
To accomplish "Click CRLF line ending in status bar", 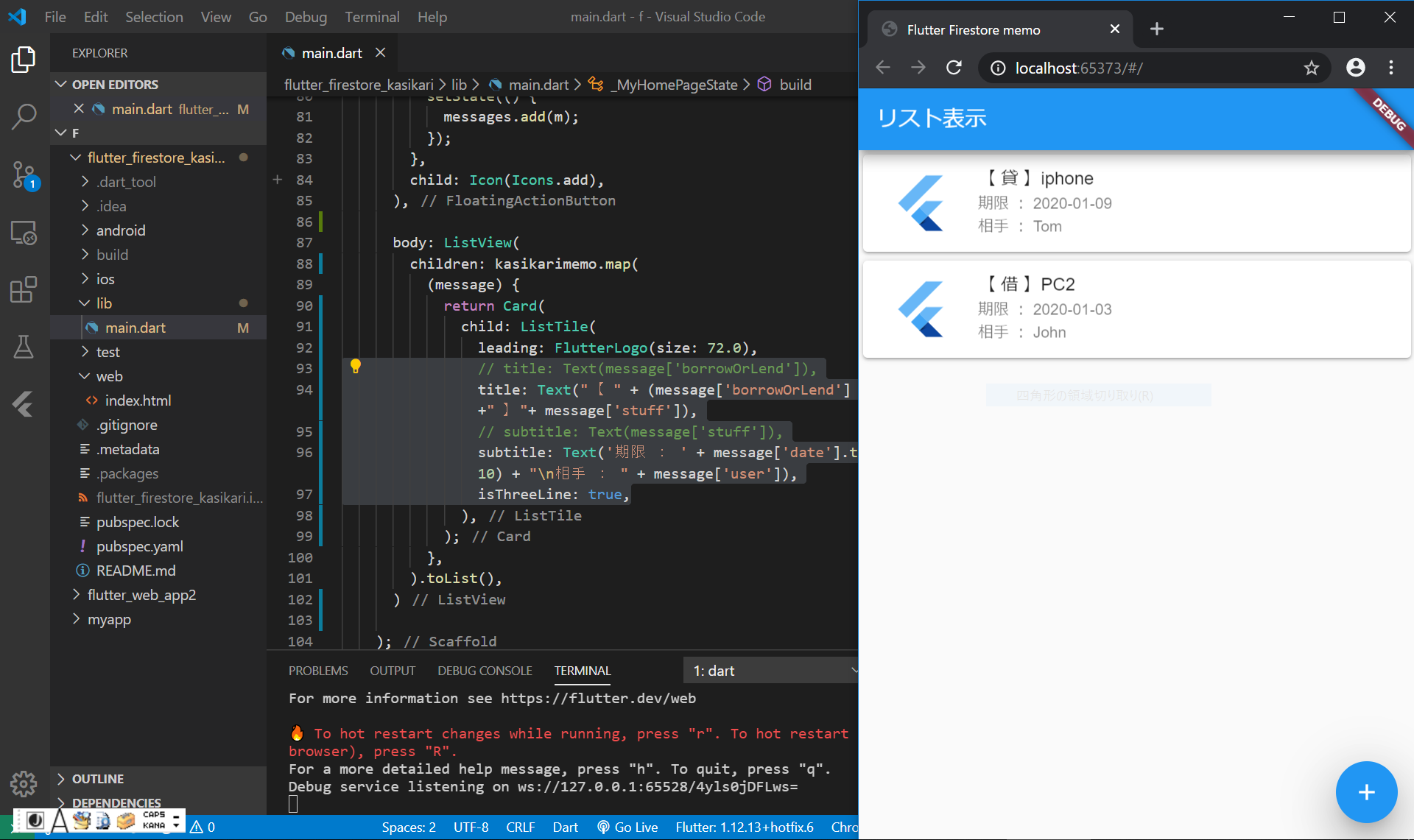I will tap(520, 827).
